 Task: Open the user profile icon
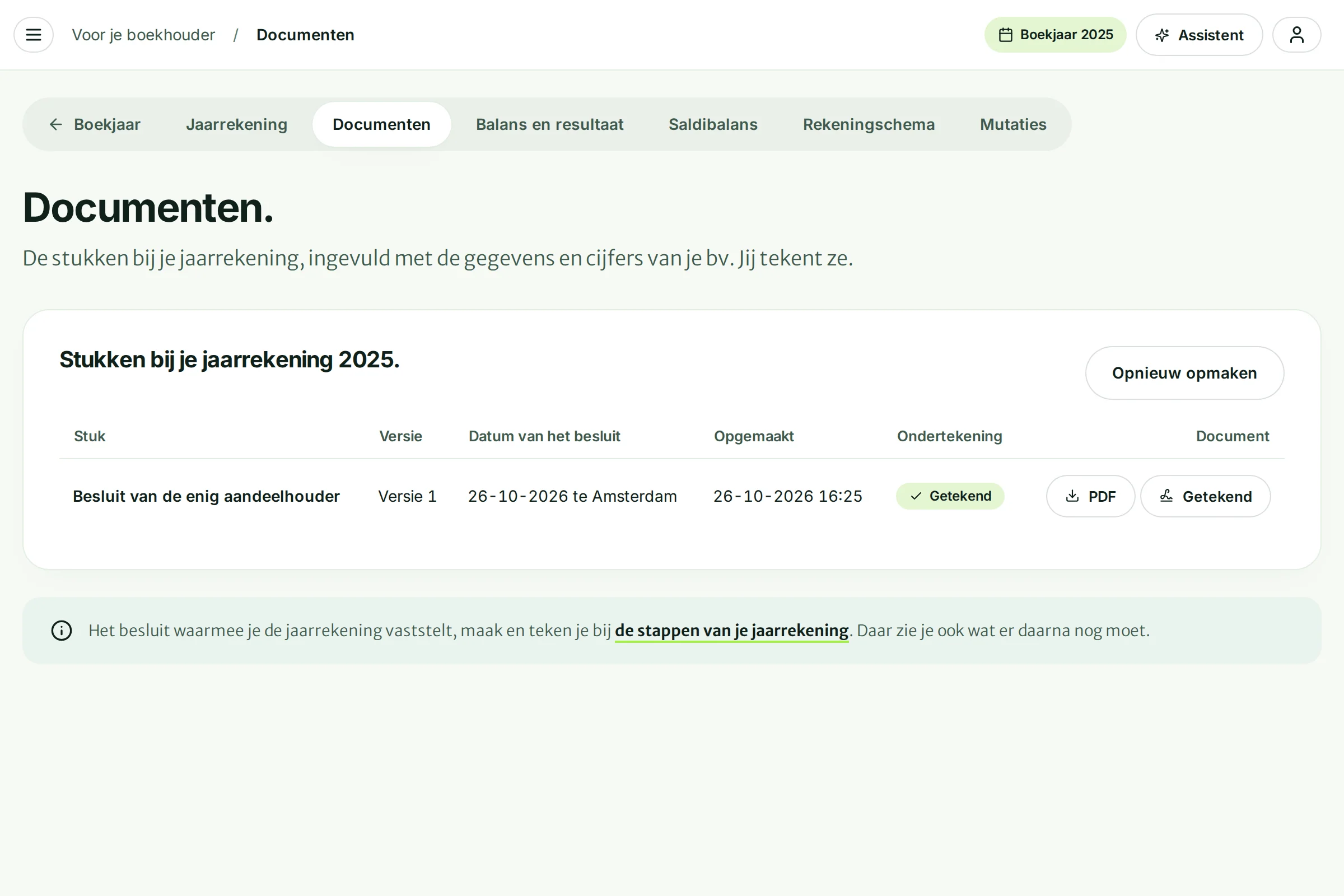pos(1296,35)
